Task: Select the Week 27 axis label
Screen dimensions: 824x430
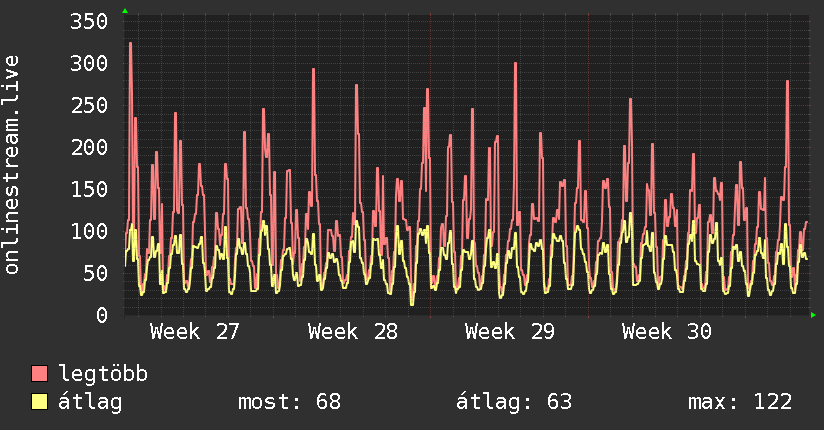Action: click(194, 332)
